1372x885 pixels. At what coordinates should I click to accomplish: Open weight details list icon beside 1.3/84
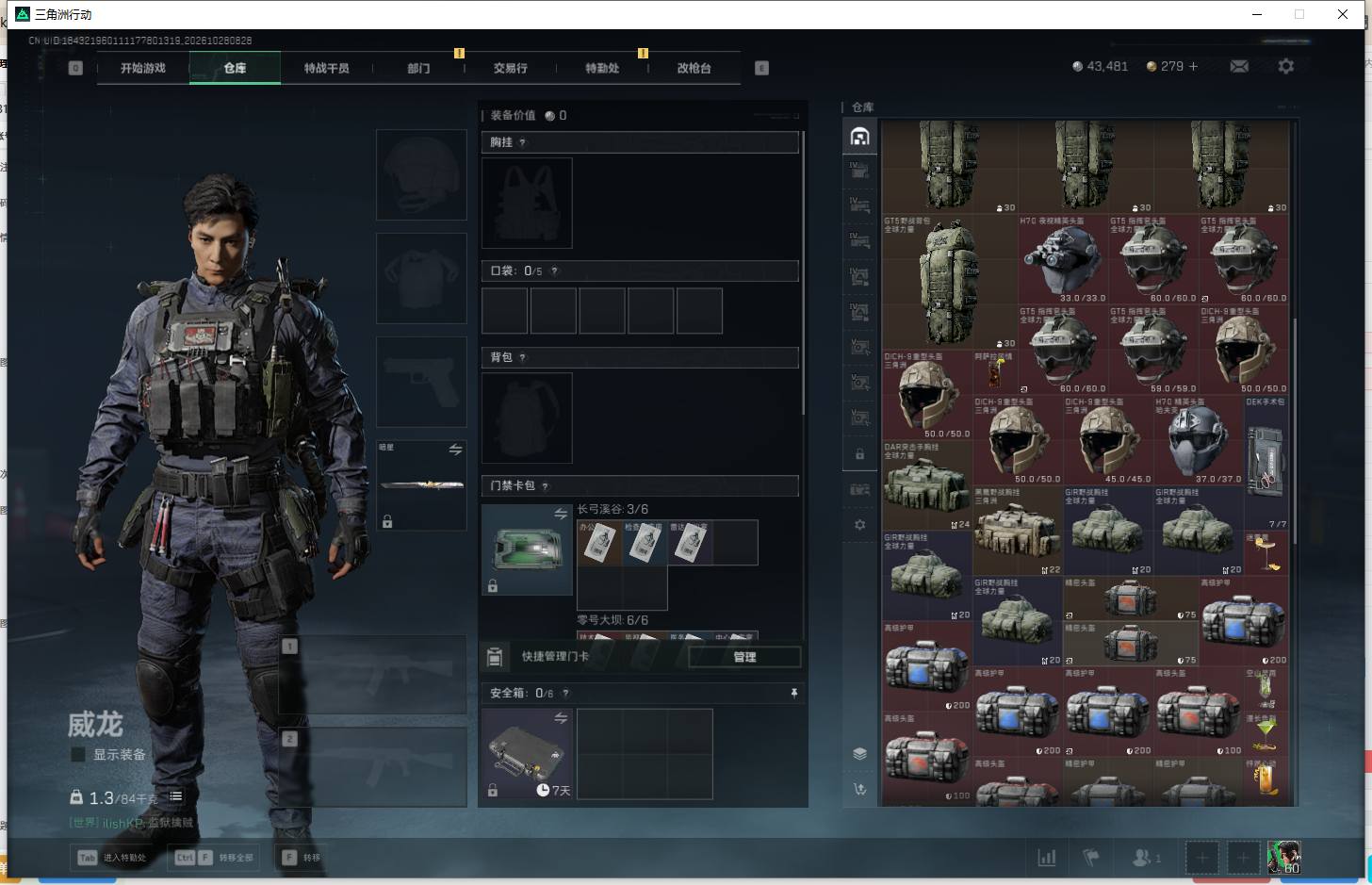pyautogui.click(x=176, y=796)
